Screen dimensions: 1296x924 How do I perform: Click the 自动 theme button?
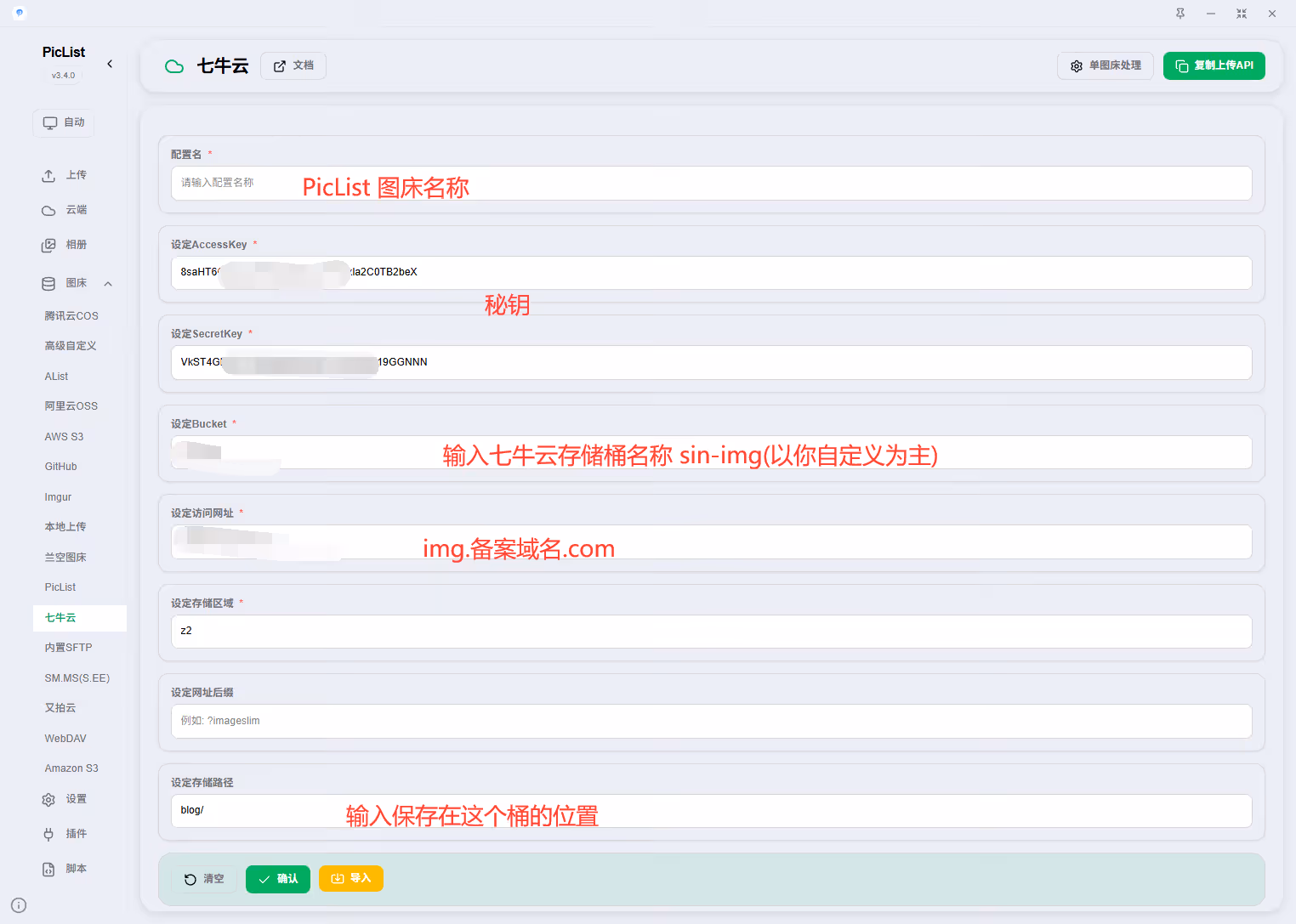[64, 123]
